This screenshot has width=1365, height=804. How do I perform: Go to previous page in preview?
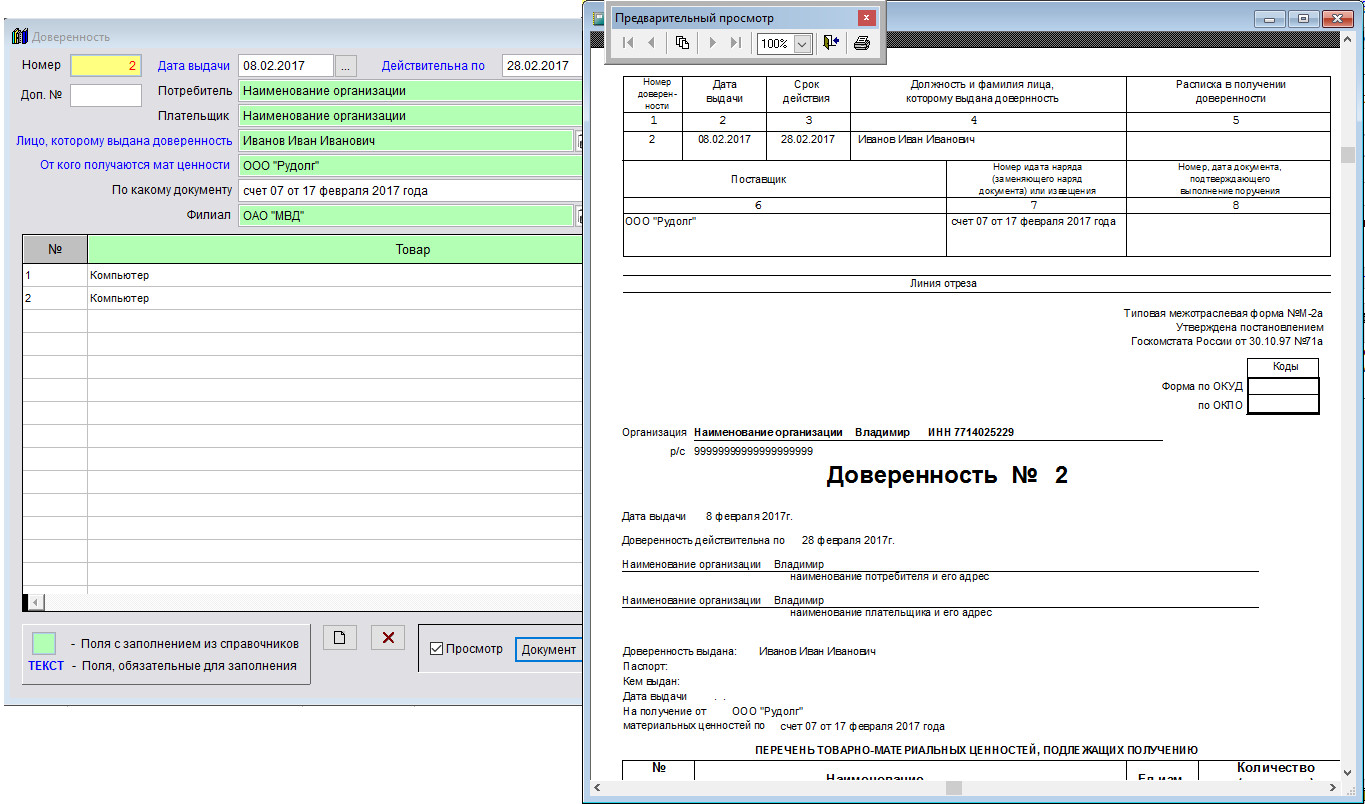click(652, 43)
